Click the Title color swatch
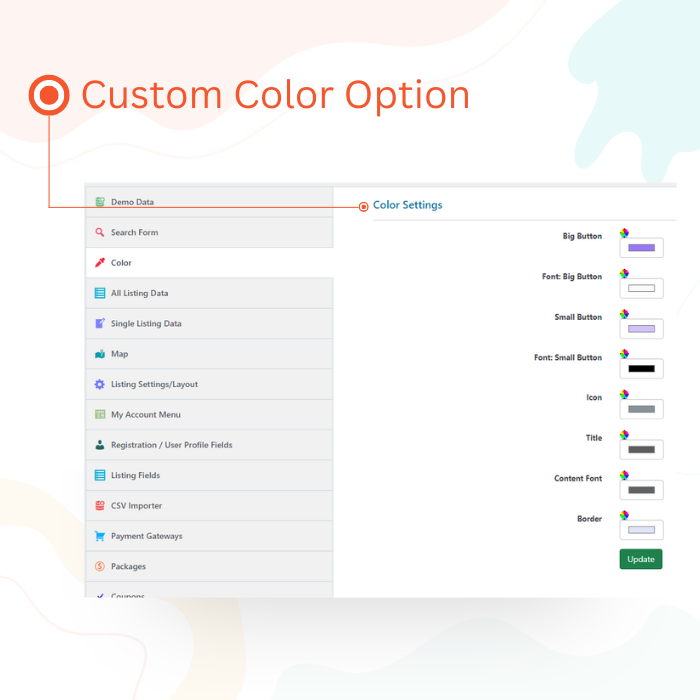The width and height of the screenshot is (700, 700). (x=641, y=450)
